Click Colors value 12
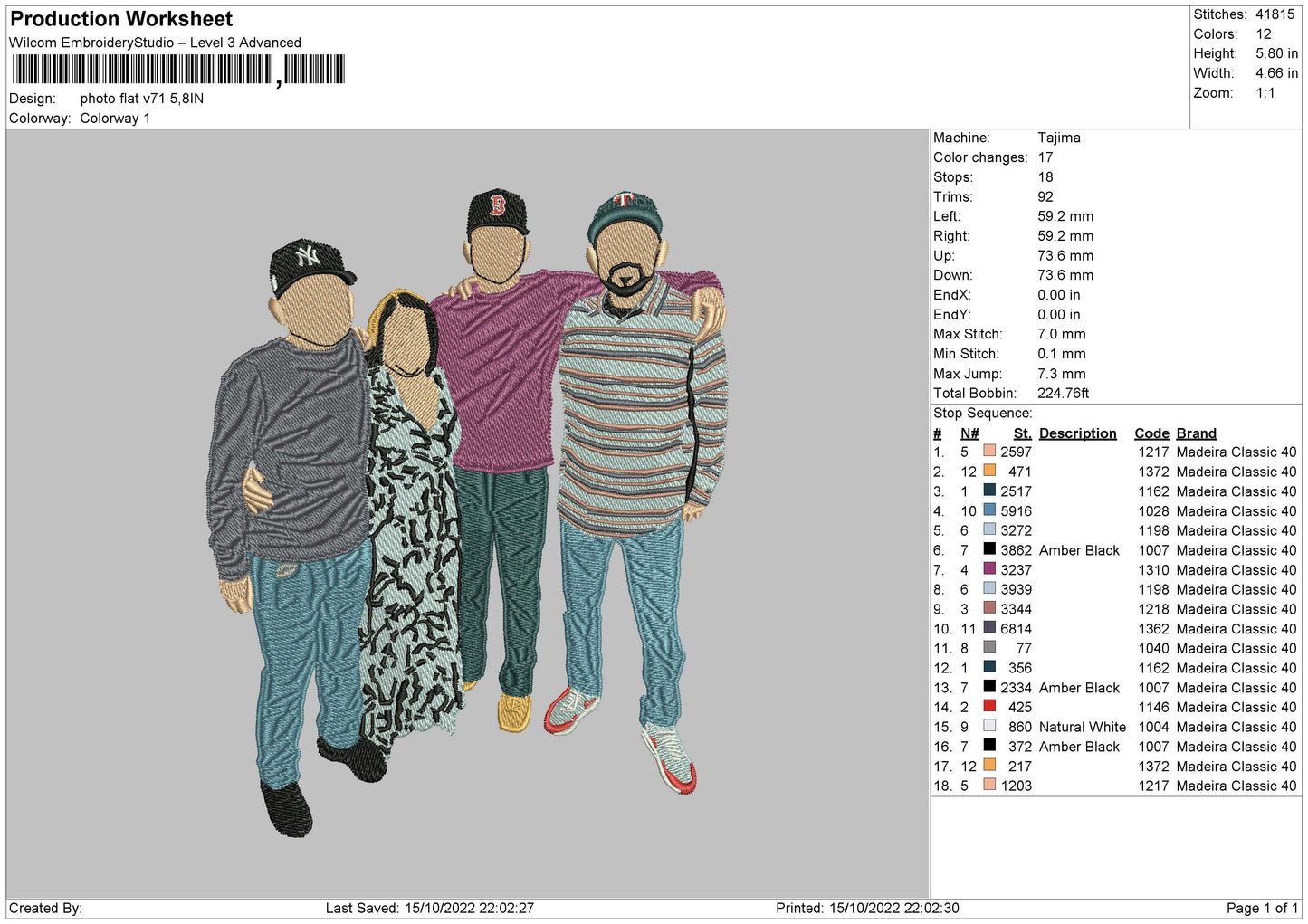The image size is (1308, 924). (1264, 34)
